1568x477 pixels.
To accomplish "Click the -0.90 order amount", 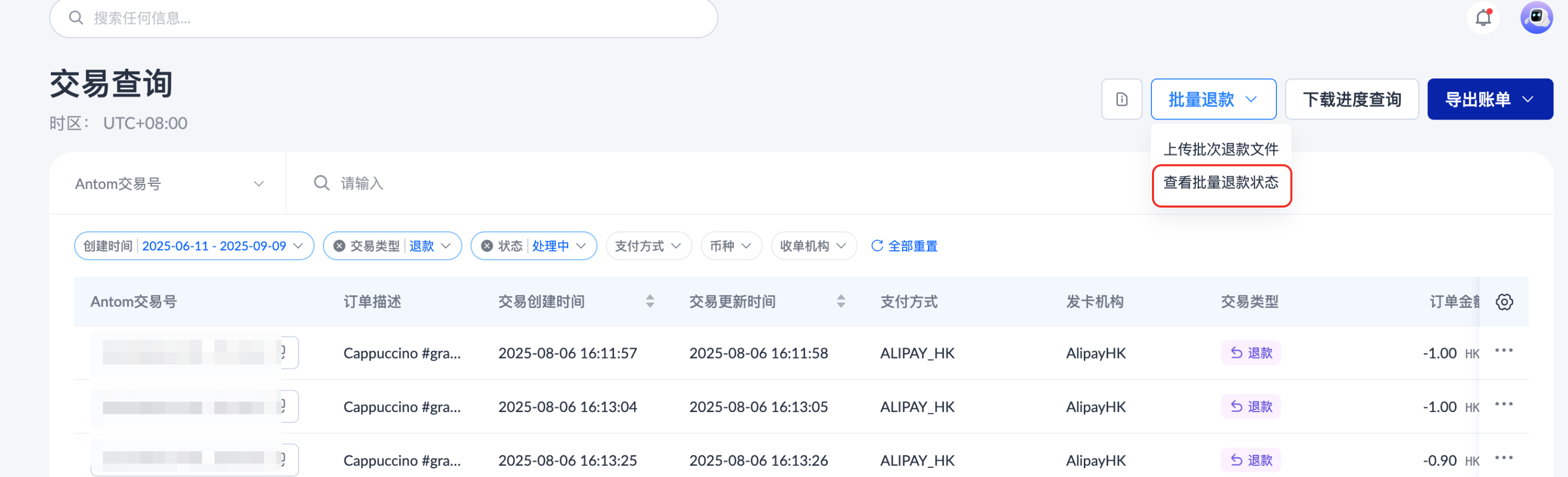I will (1439, 460).
